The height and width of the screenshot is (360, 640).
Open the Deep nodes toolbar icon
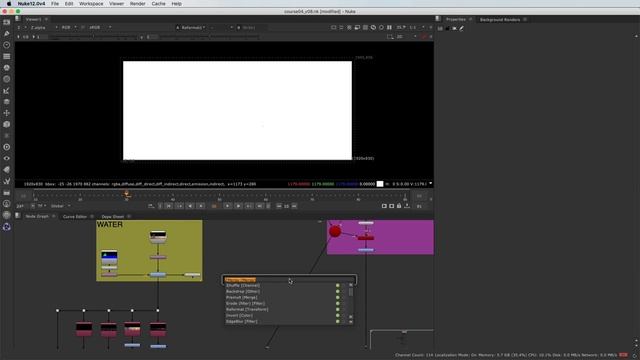7,147
